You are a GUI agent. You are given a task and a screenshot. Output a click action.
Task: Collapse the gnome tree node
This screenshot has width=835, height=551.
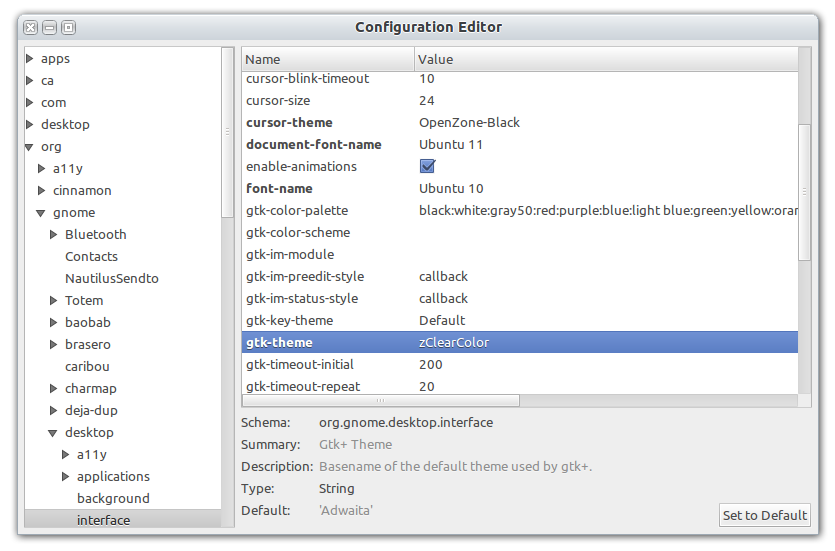(x=42, y=213)
